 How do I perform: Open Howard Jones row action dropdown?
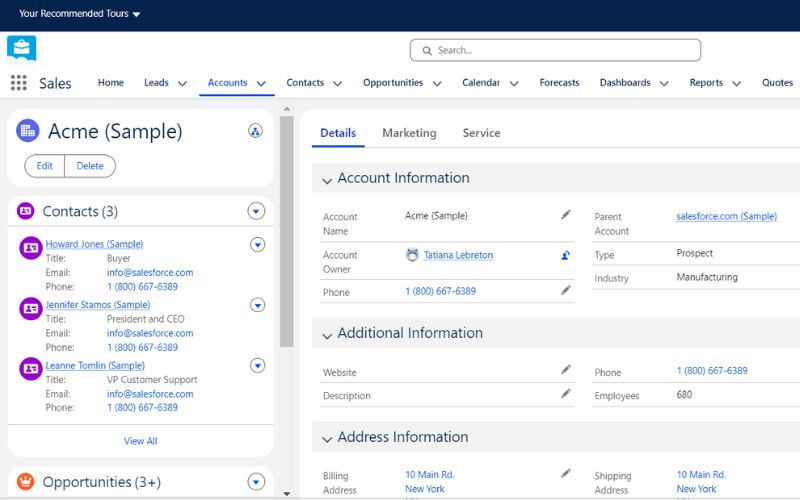pyautogui.click(x=258, y=245)
